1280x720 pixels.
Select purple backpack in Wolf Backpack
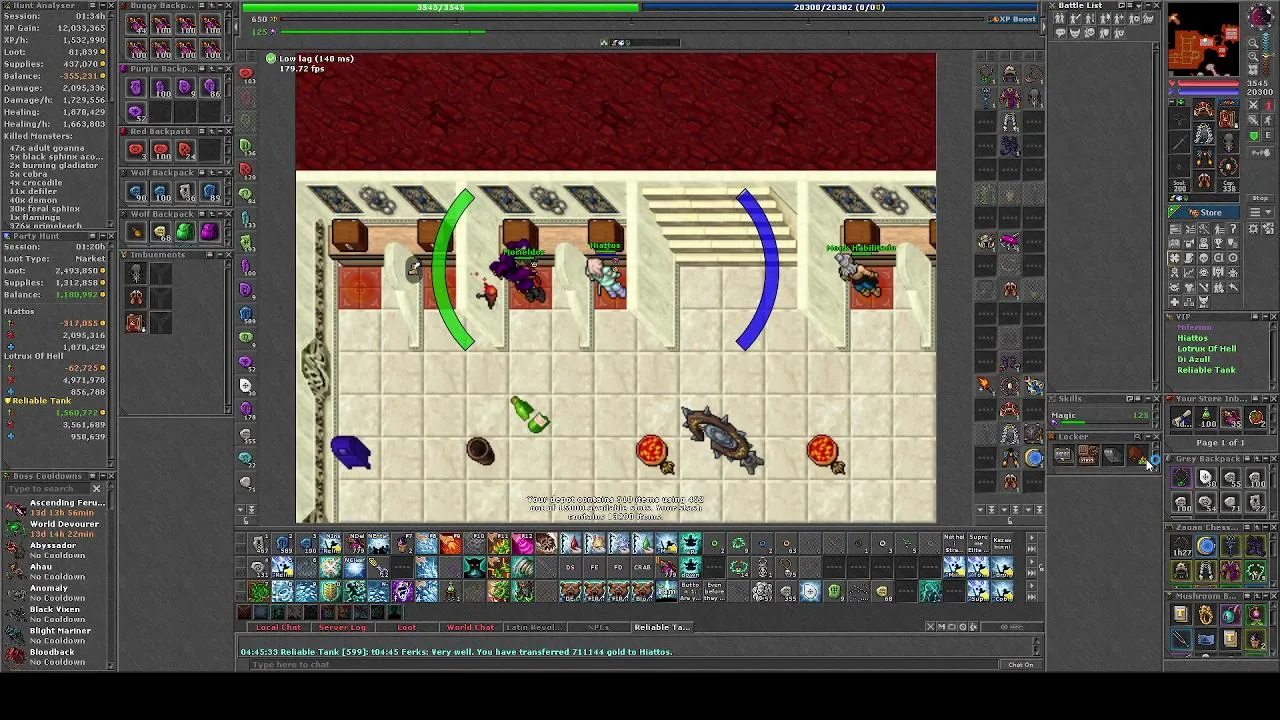[210, 231]
